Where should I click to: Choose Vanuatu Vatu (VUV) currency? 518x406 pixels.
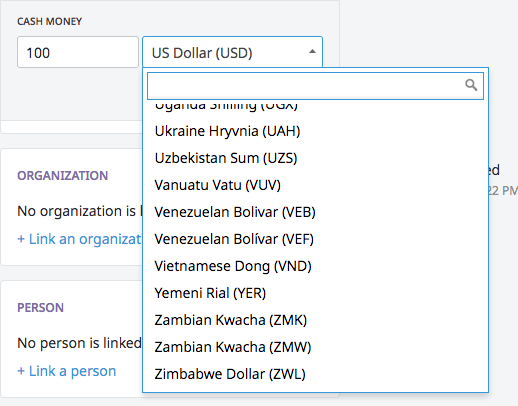(x=315, y=185)
